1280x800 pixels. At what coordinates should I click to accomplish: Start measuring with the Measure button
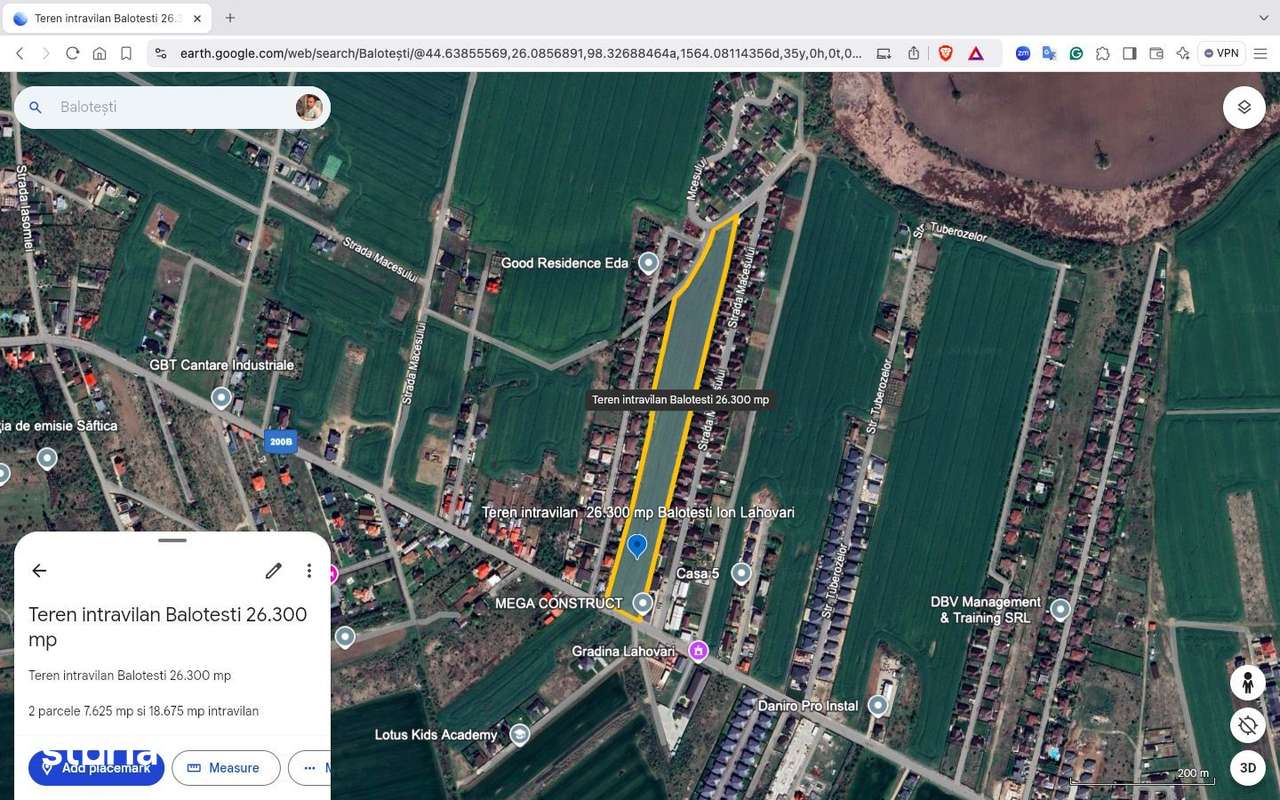tap(226, 768)
